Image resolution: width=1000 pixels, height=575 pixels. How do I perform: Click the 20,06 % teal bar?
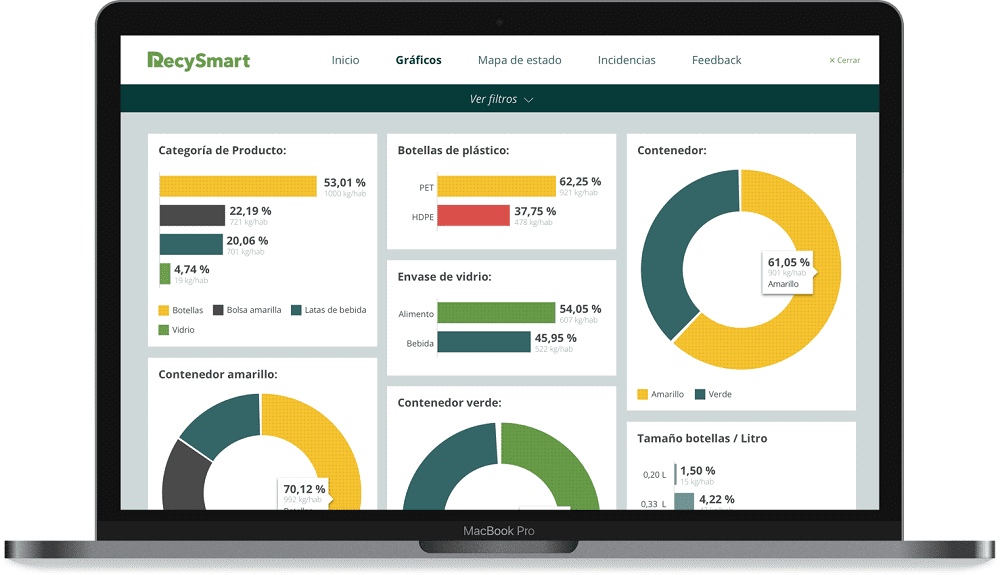click(x=191, y=244)
